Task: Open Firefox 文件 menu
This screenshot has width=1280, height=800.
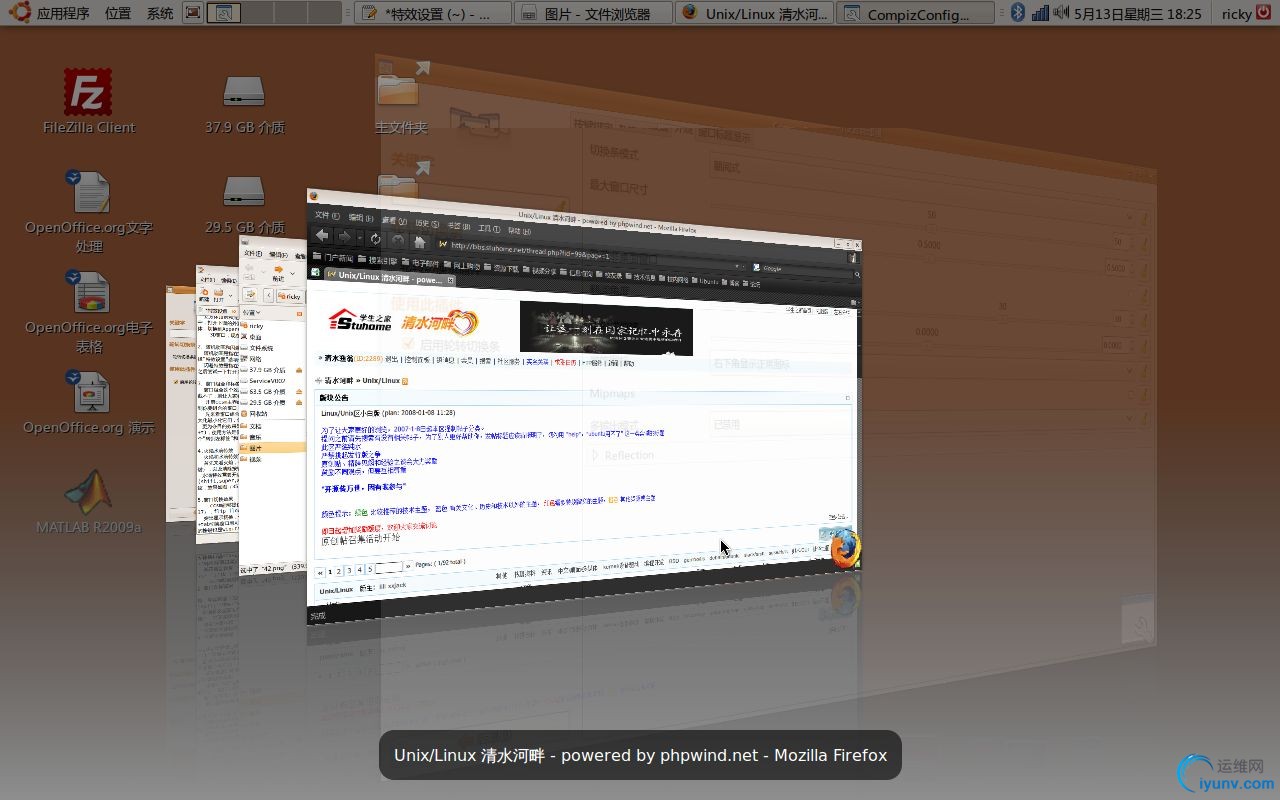Action: pos(326,215)
